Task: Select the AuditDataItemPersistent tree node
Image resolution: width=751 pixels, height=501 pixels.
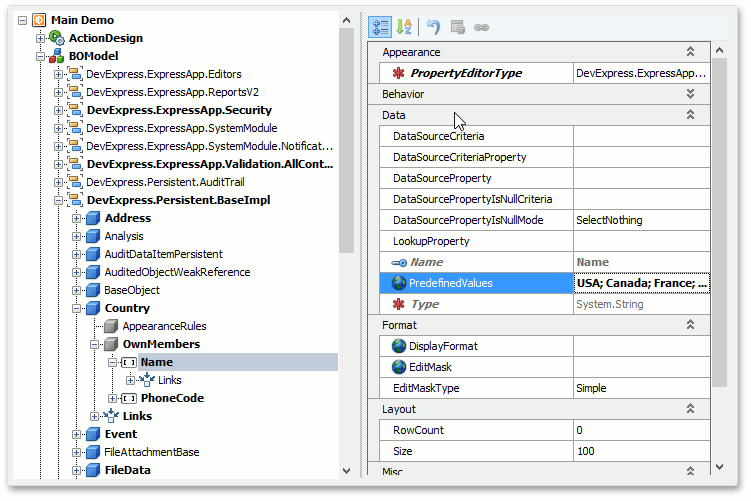Action: pyautogui.click(x=163, y=254)
